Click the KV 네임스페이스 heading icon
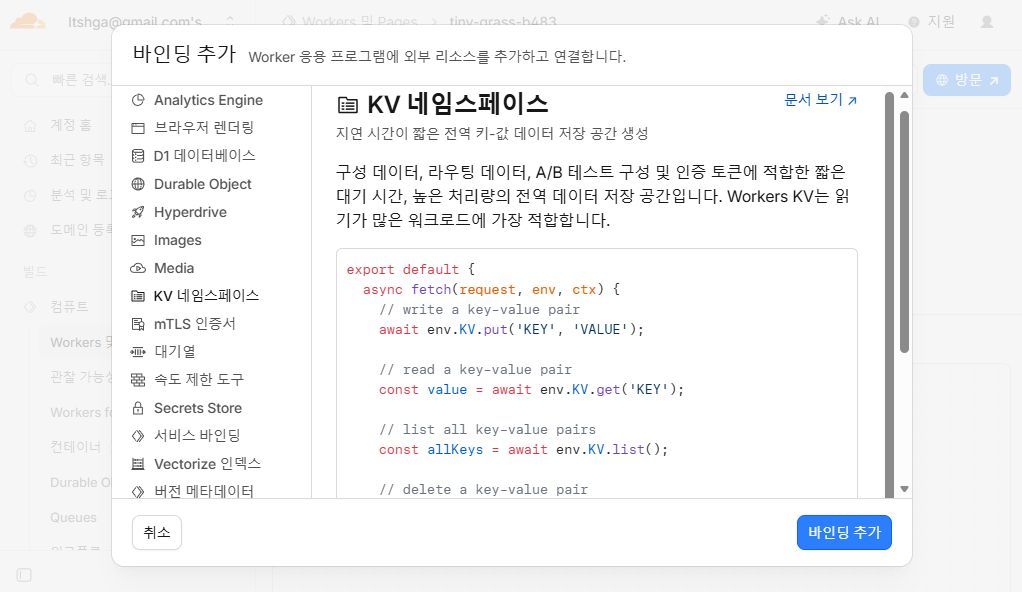This screenshot has width=1022, height=592. tap(347, 105)
